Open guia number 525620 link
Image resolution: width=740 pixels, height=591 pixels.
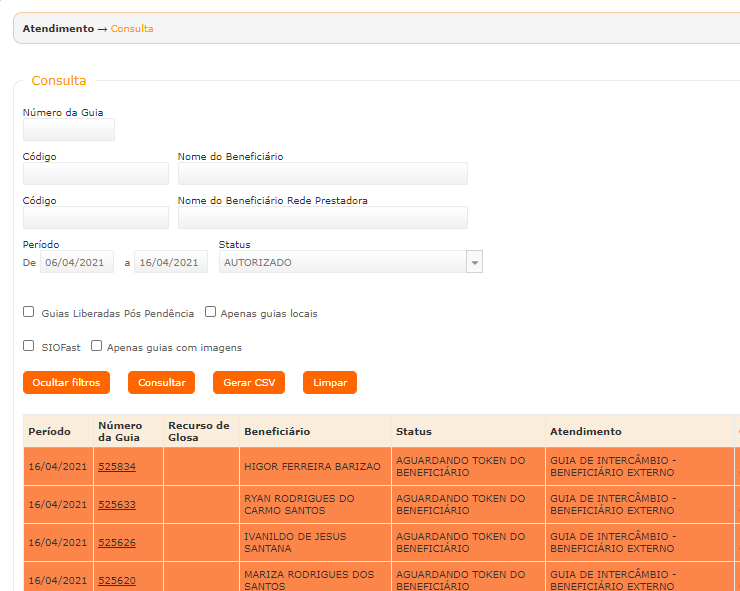117,580
